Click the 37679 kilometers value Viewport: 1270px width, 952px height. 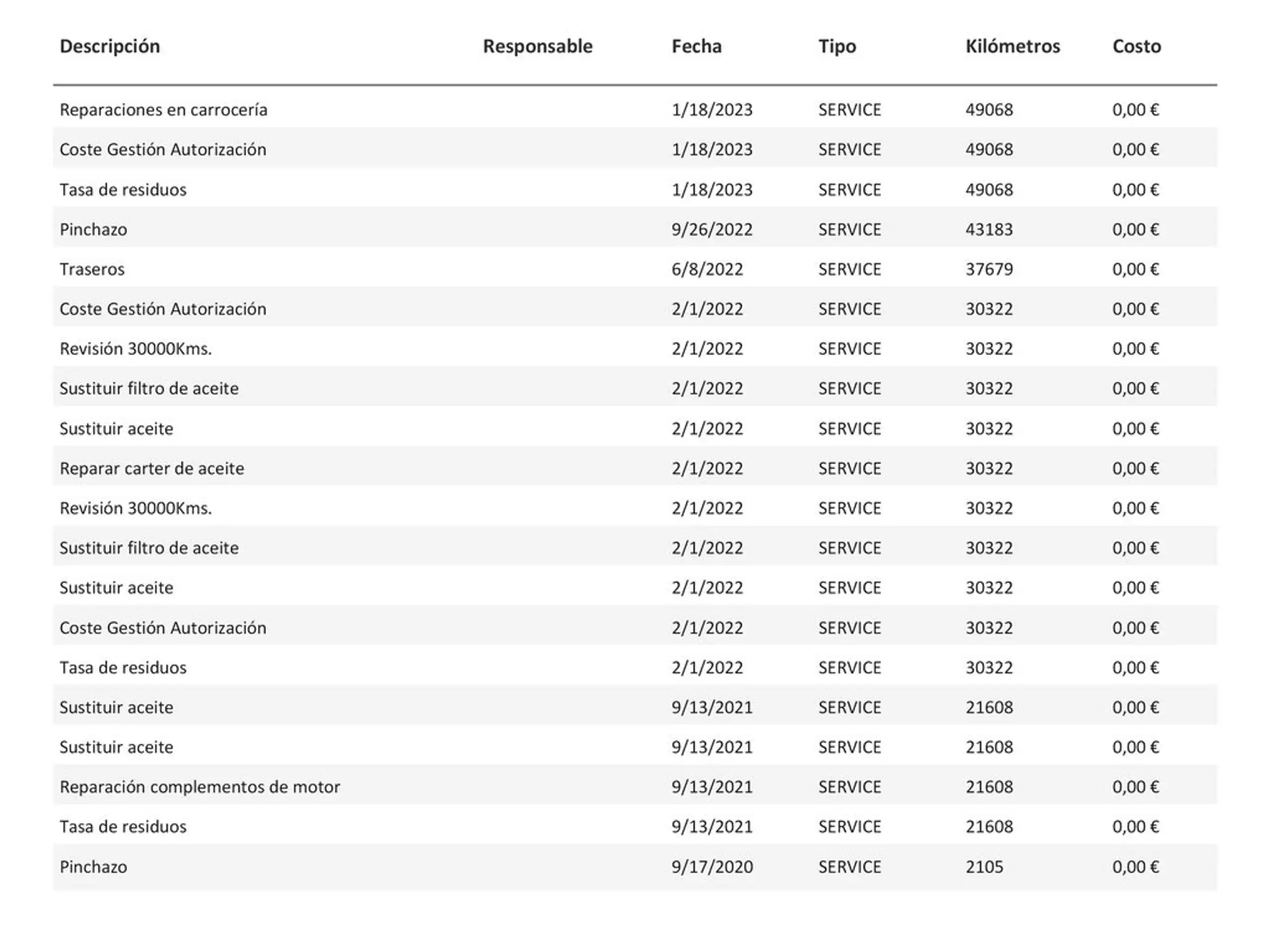tap(989, 269)
